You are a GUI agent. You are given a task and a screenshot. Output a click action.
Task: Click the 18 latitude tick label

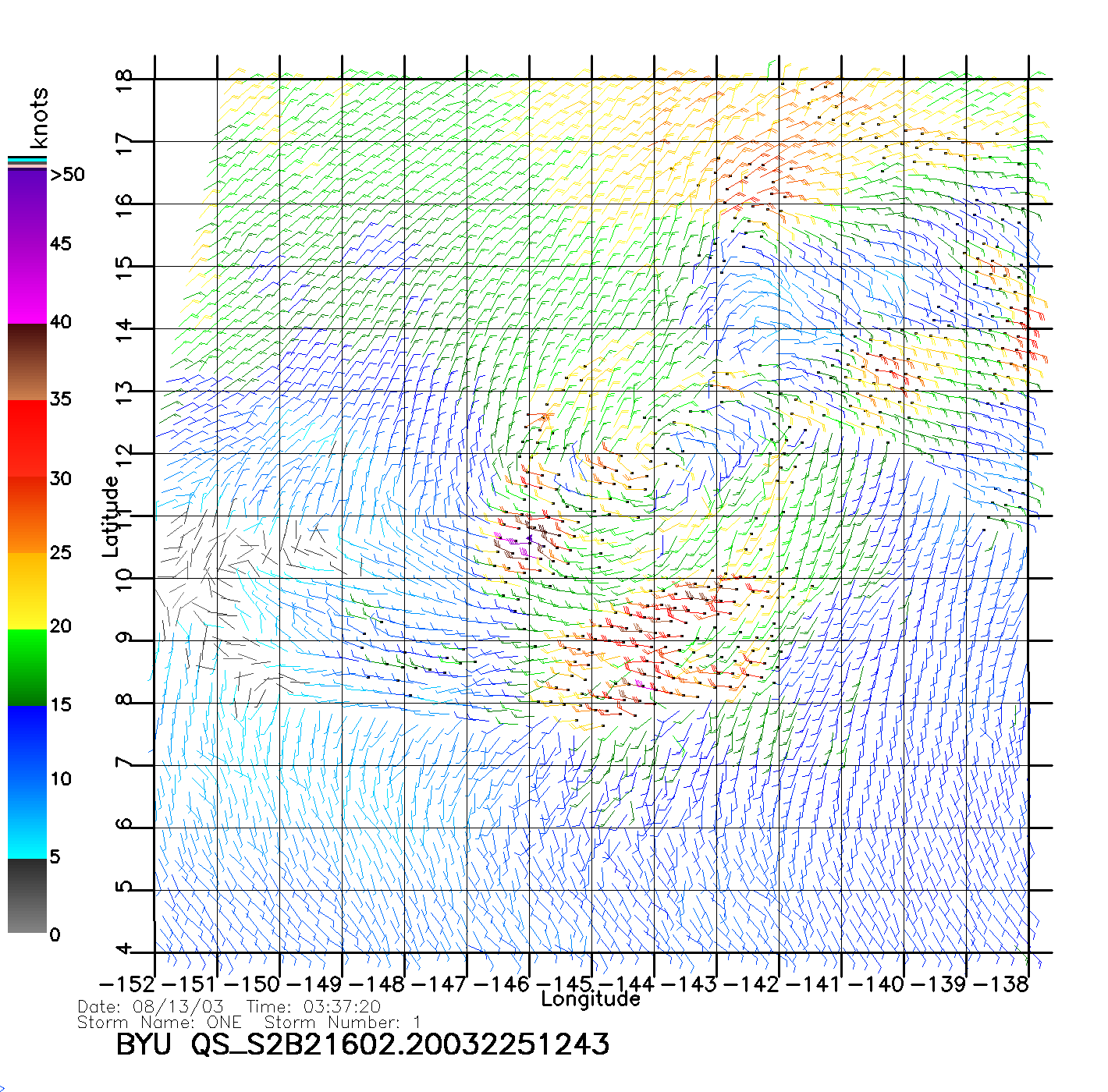coord(124,80)
